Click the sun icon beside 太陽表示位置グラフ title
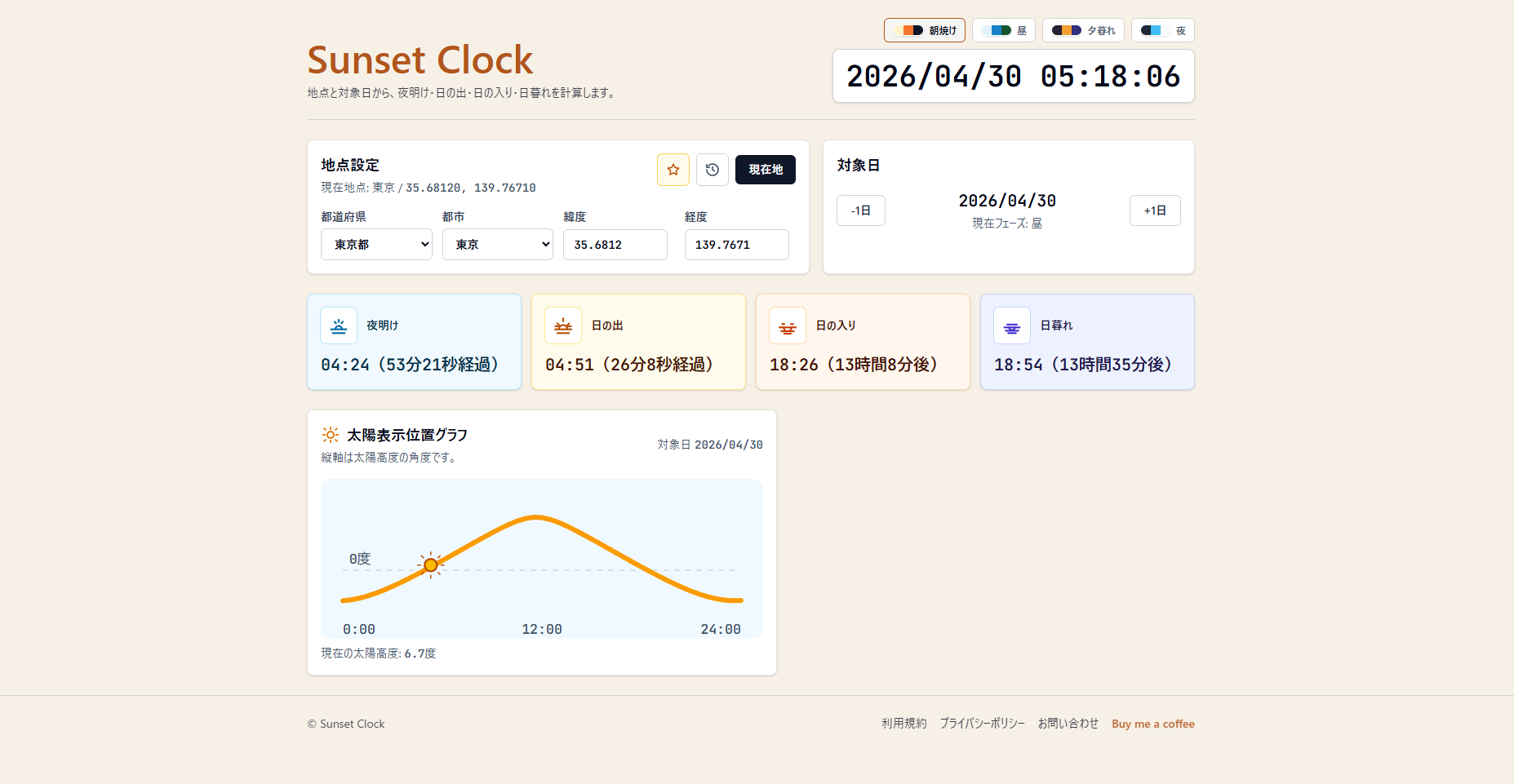The image size is (1514, 784). pyautogui.click(x=330, y=435)
